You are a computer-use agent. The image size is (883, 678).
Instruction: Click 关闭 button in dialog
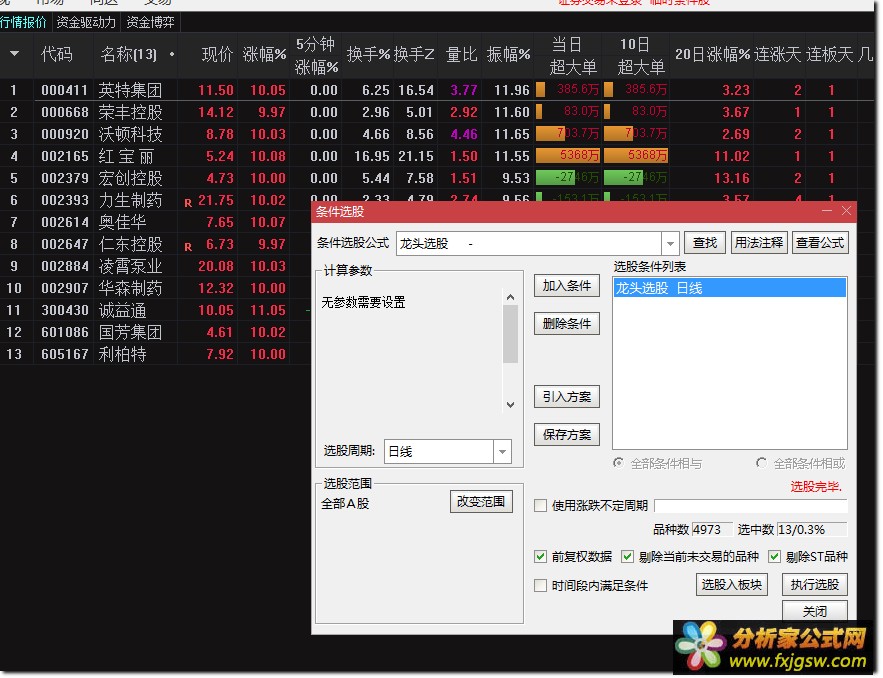[x=814, y=611]
